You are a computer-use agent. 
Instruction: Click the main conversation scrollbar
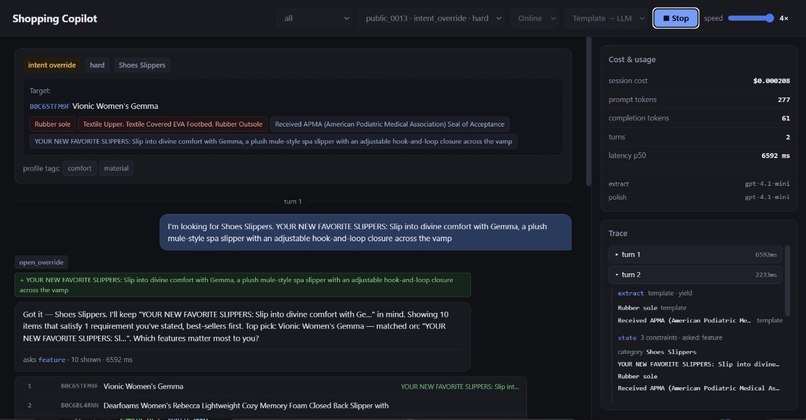pyautogui.click(x=589, y=112)
